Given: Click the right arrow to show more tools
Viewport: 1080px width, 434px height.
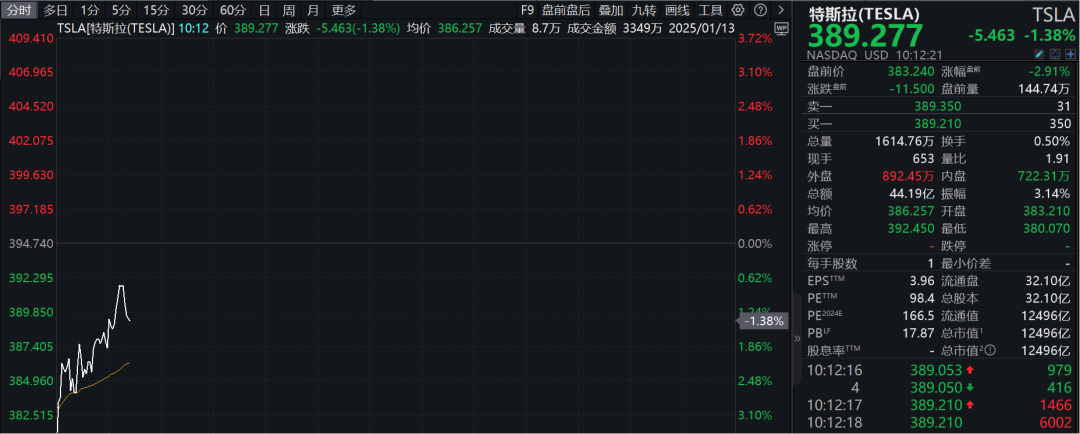Looking at the screenshot, I should pyautogui.click(x=780, y=10).
